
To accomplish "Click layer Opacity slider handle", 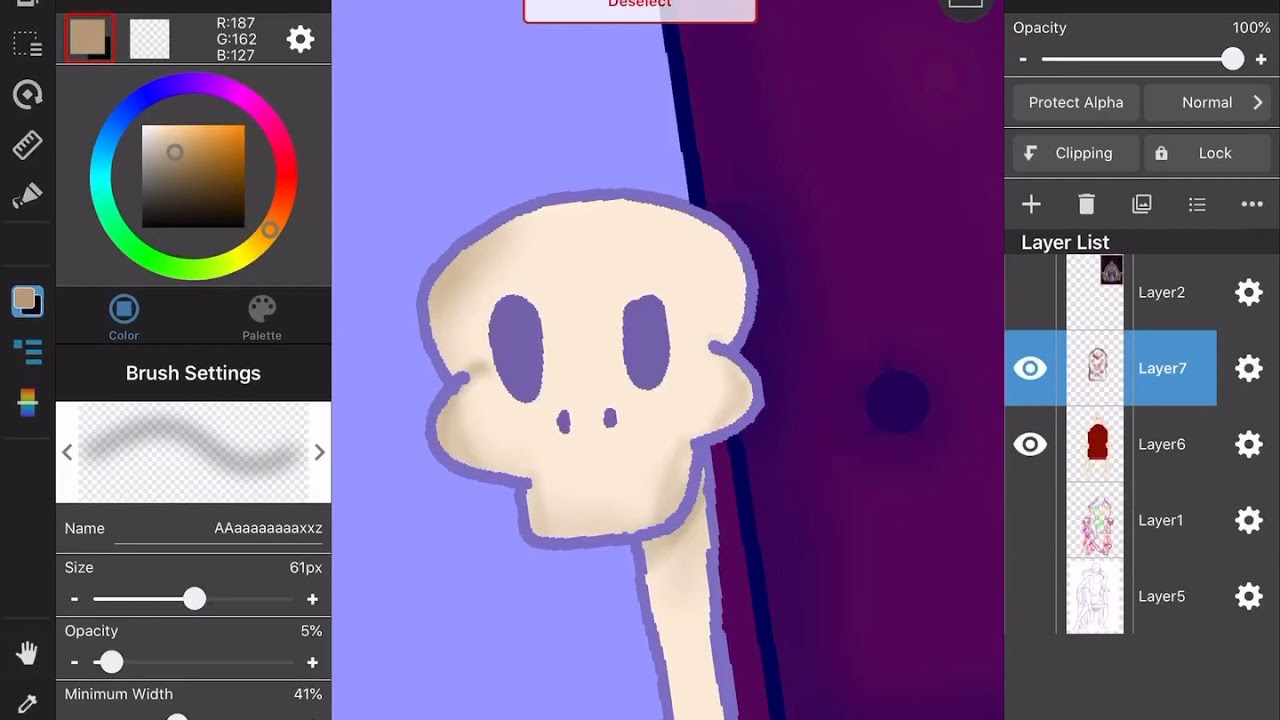I will pos(1232,60).
